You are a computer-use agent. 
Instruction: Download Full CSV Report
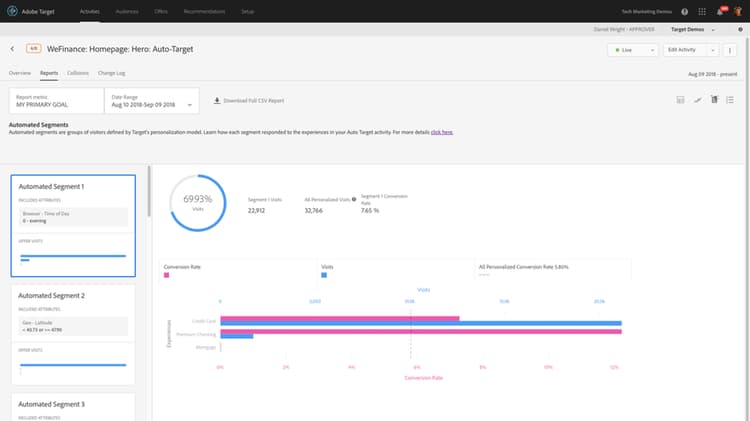249,100
